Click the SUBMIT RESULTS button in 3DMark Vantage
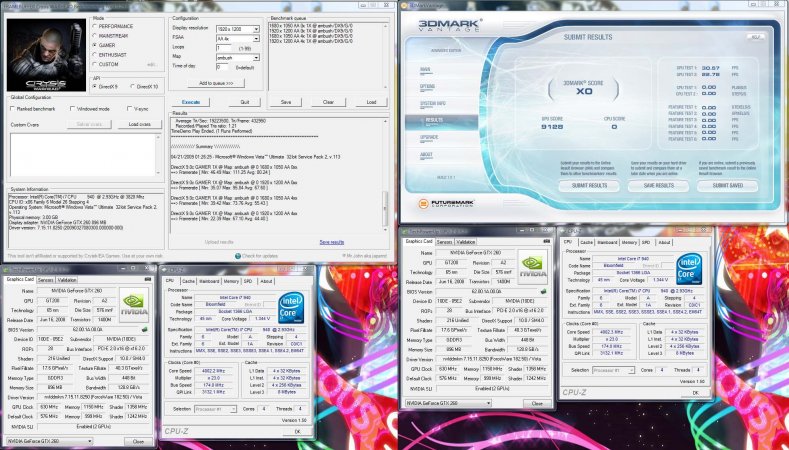This screenshot has width=789, height=450. (x=589, y=186)
